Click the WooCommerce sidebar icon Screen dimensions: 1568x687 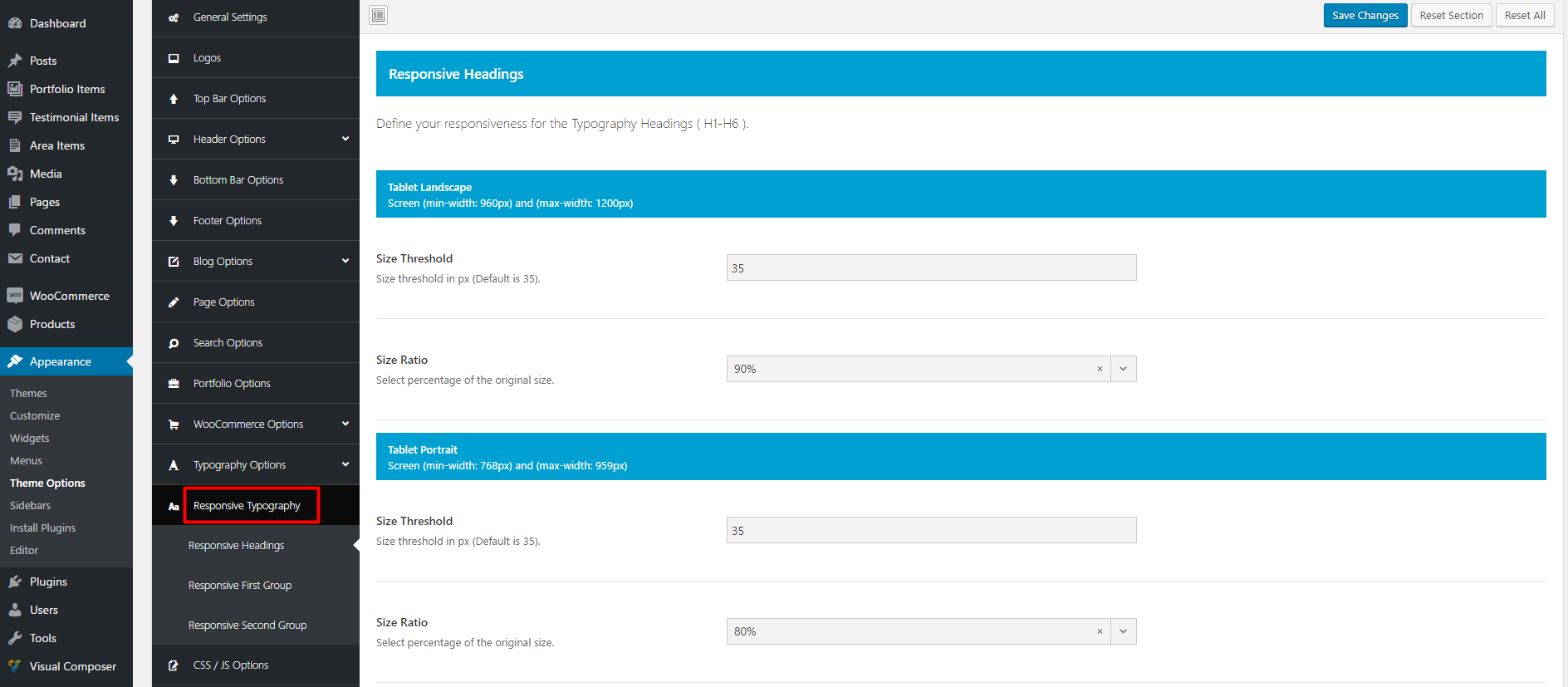click(x=15, y=296)
